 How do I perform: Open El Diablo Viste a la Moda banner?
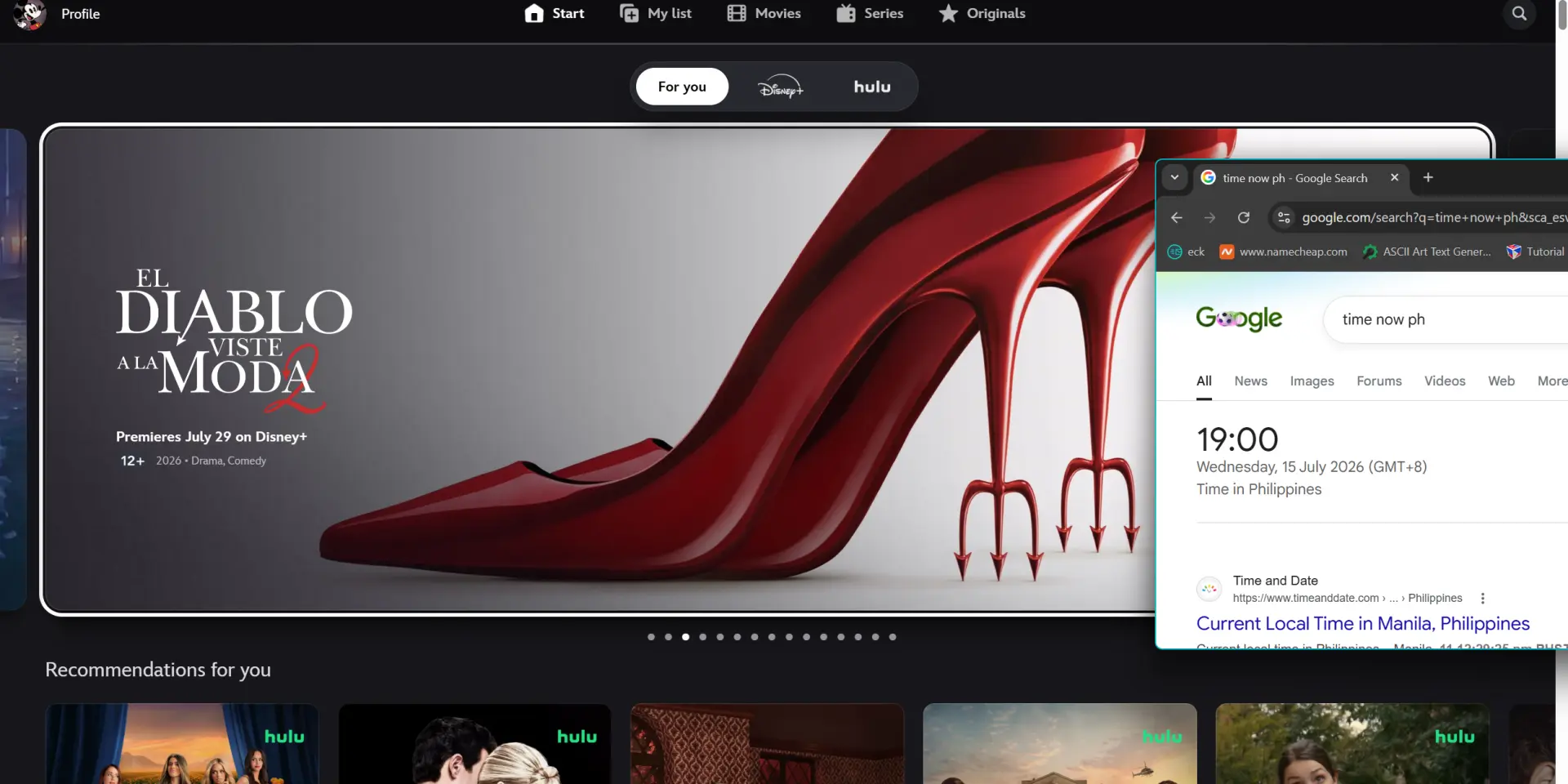[599, 369]
